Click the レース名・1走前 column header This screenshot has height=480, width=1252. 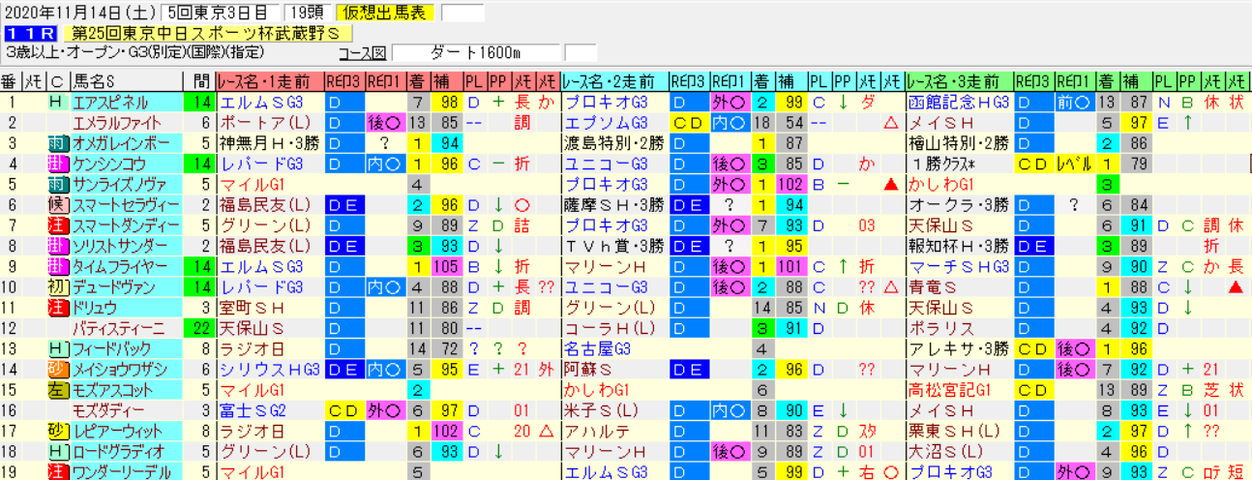[x=268, y=82]
